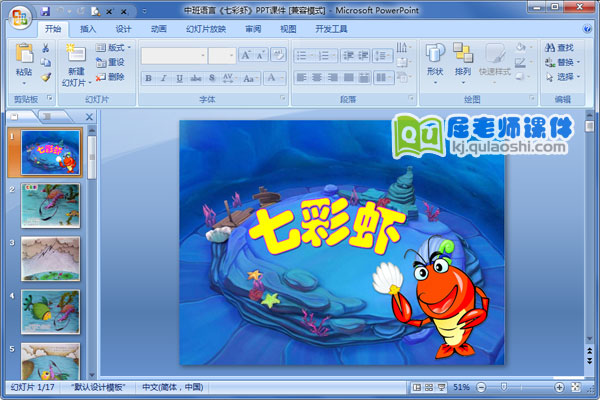Open PowerPoint Help icon
This screenshot has height=400, width=600.
587,29
